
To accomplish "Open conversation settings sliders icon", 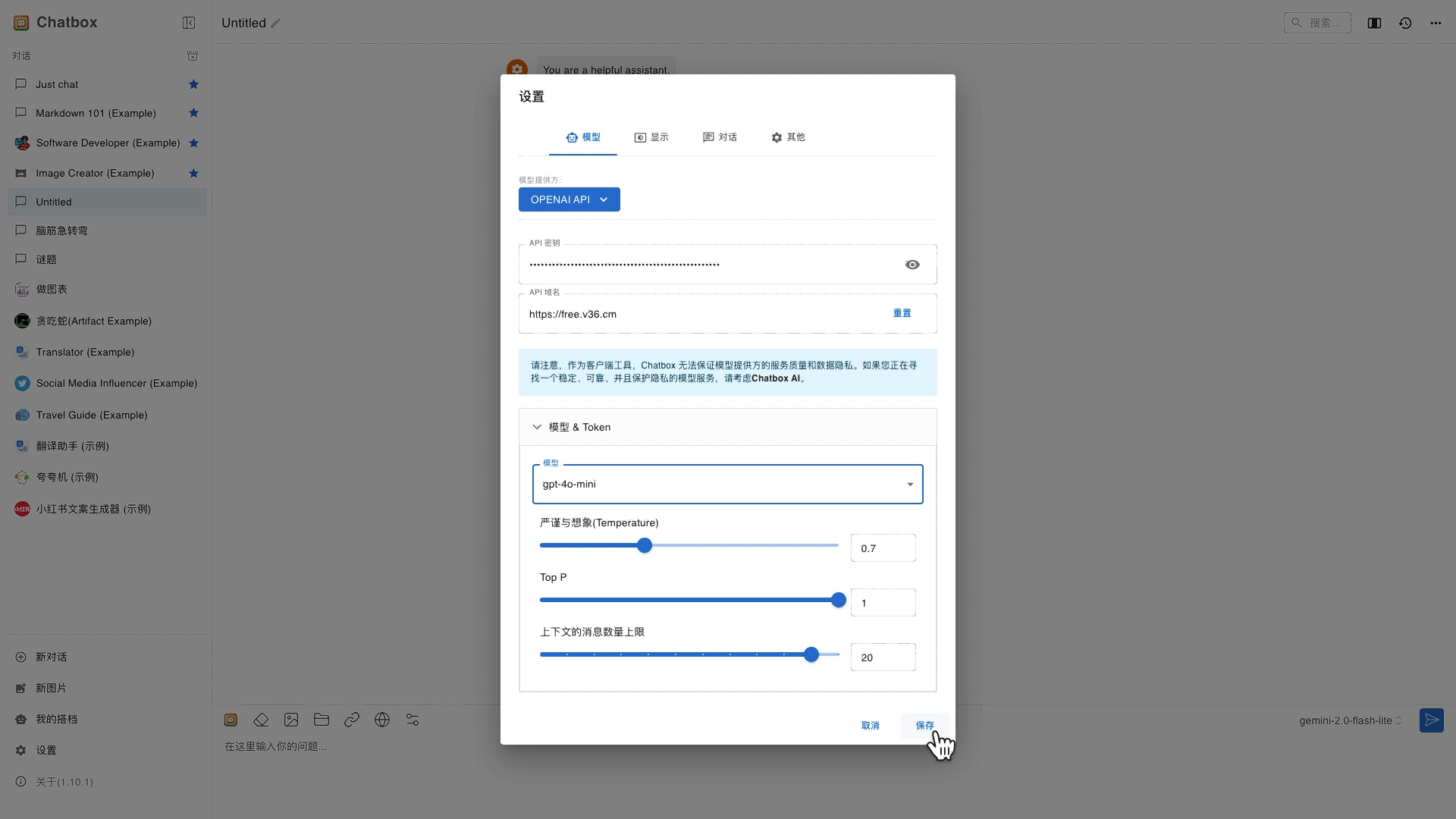I will 413,720.
